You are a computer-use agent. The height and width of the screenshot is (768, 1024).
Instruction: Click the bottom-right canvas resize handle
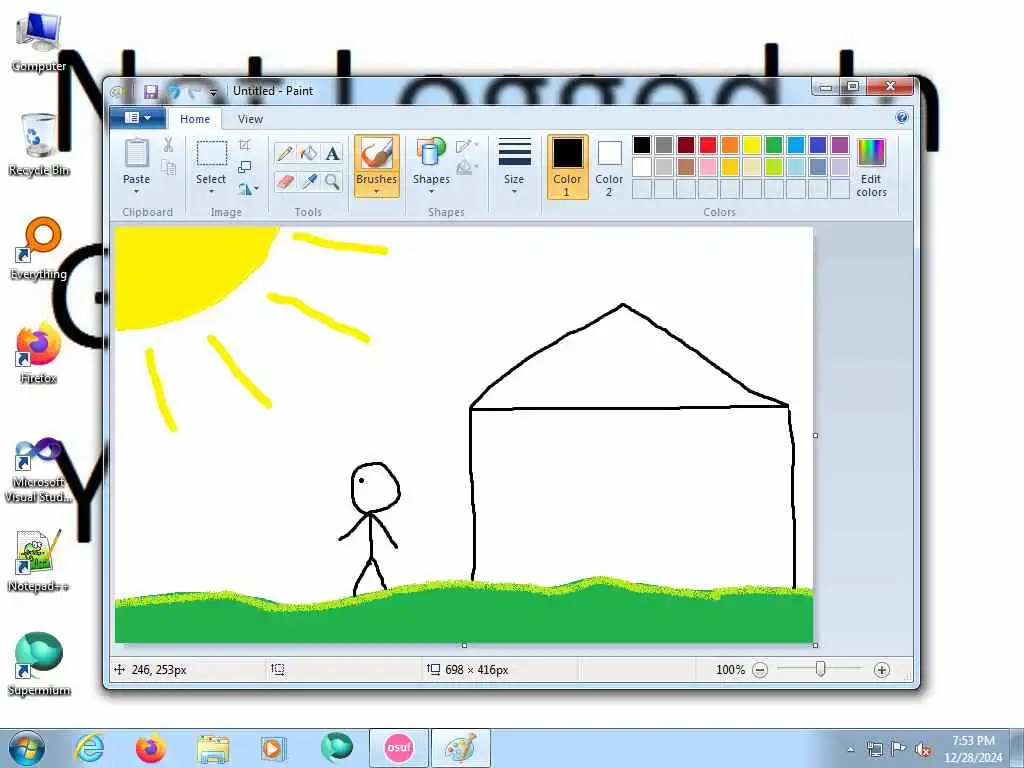point(815,645)
